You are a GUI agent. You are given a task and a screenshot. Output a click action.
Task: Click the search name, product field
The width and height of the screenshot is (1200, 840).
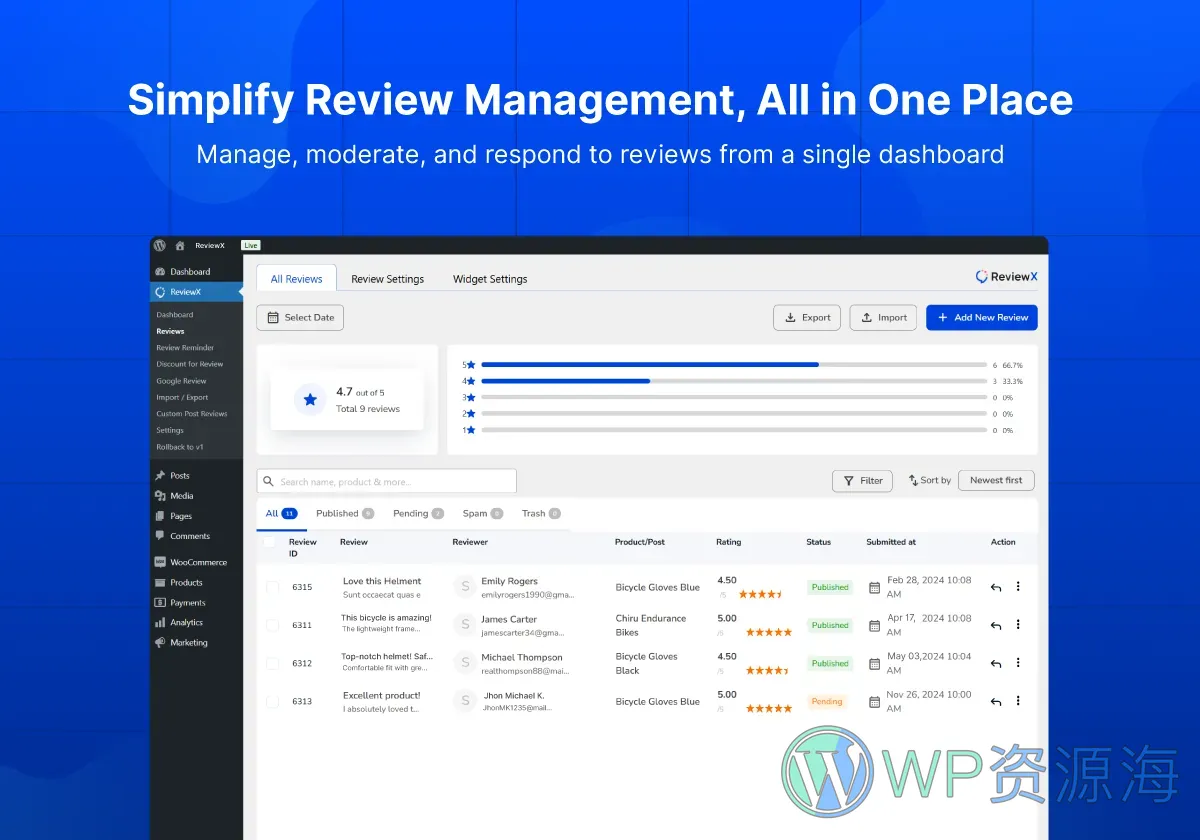coord(387,481)
